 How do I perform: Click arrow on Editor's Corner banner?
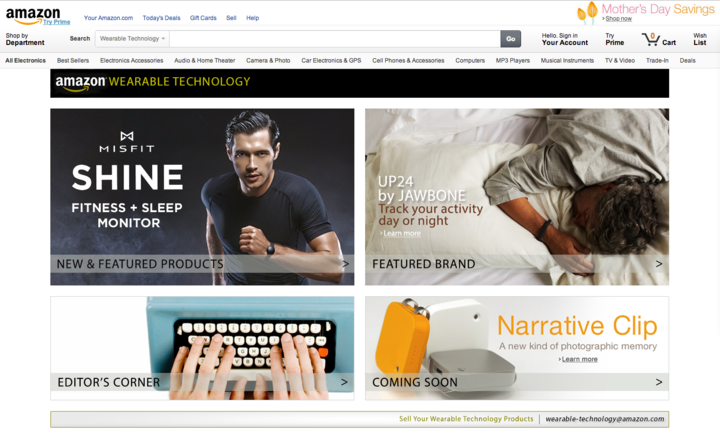coord(345,382)
